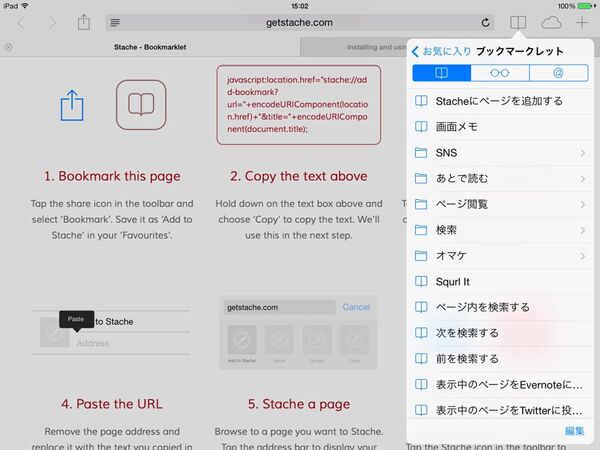Open iCloud Tabs cloud icon
Image resolution: width=600 pixels, height=450 pixels.
pos(551,23)
